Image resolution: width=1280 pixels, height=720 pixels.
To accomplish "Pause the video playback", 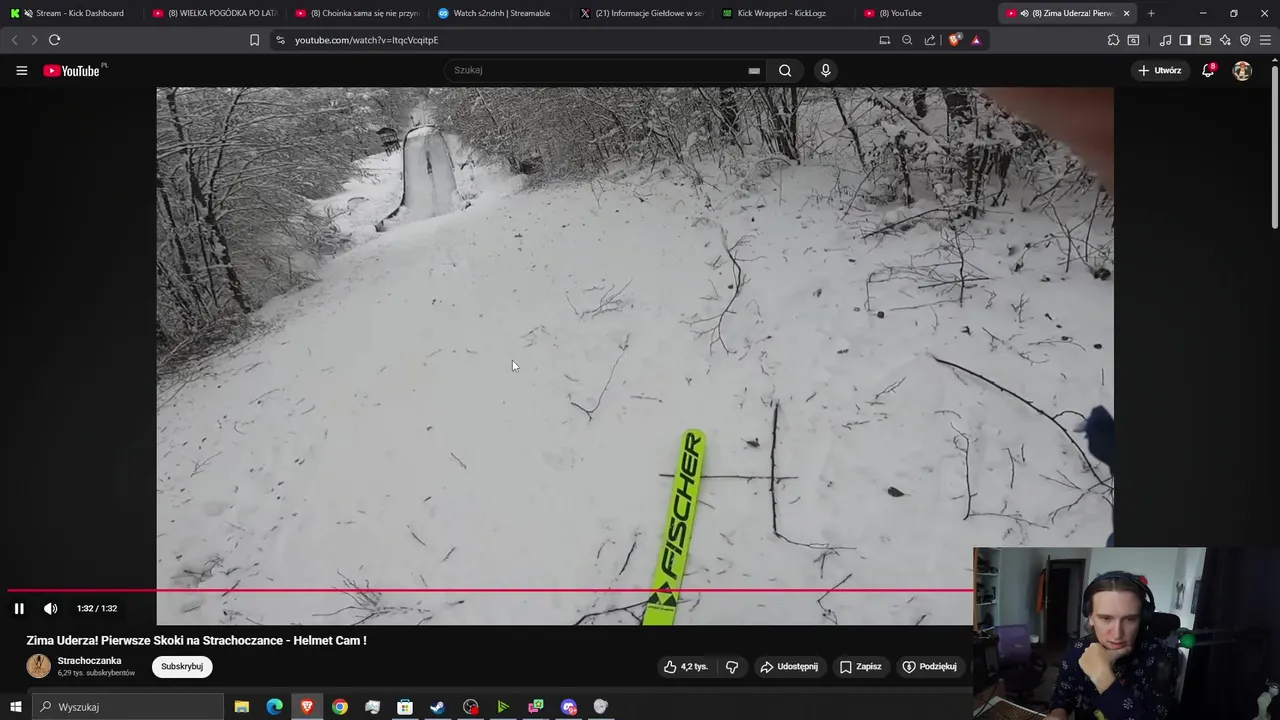I will point(19,608).
